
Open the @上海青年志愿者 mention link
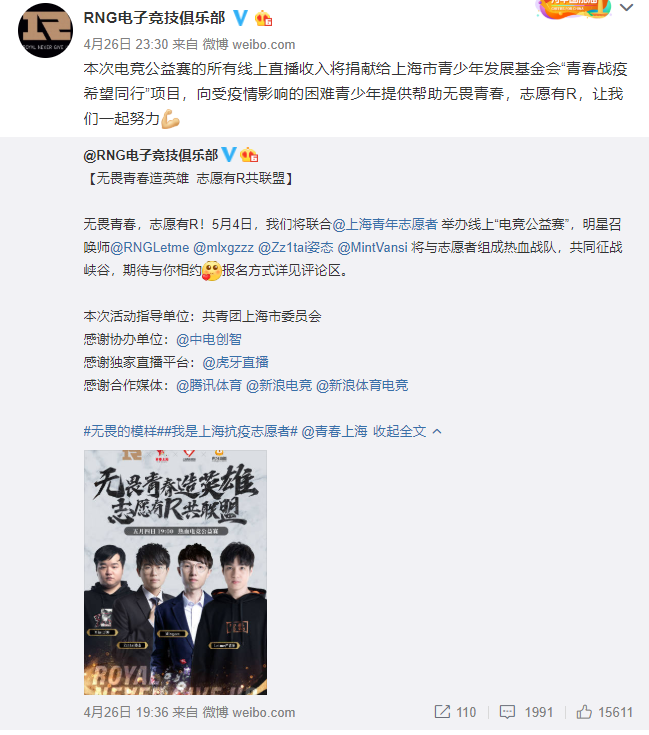coord(385,224)
